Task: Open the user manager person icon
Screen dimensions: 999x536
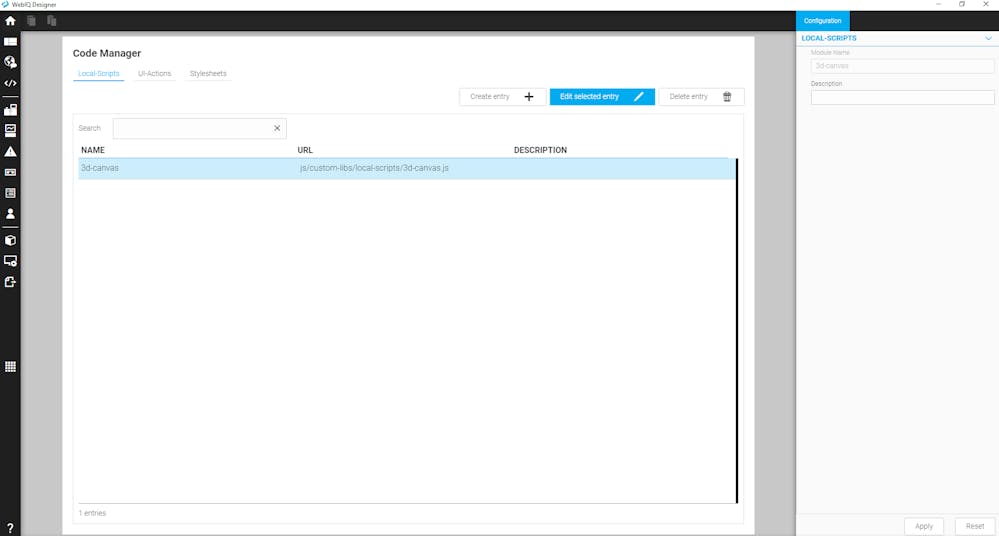Action: click(x=10, y=214)
